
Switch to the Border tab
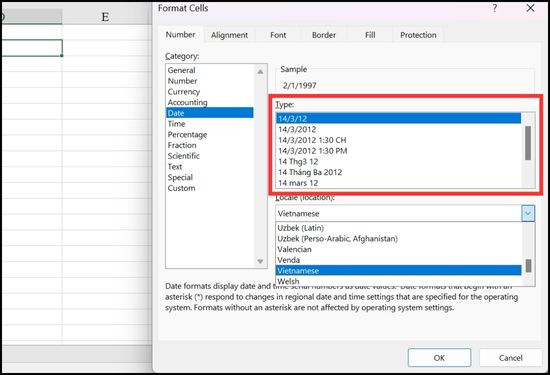tap(324, 35)
